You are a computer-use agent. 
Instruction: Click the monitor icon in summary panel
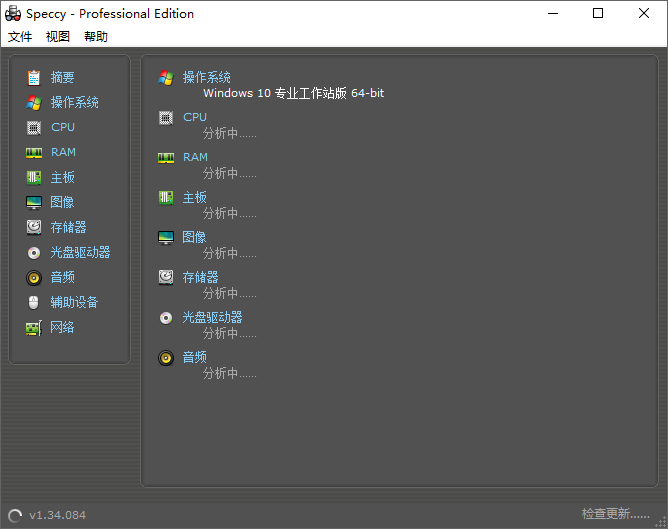tap(166, 238)
